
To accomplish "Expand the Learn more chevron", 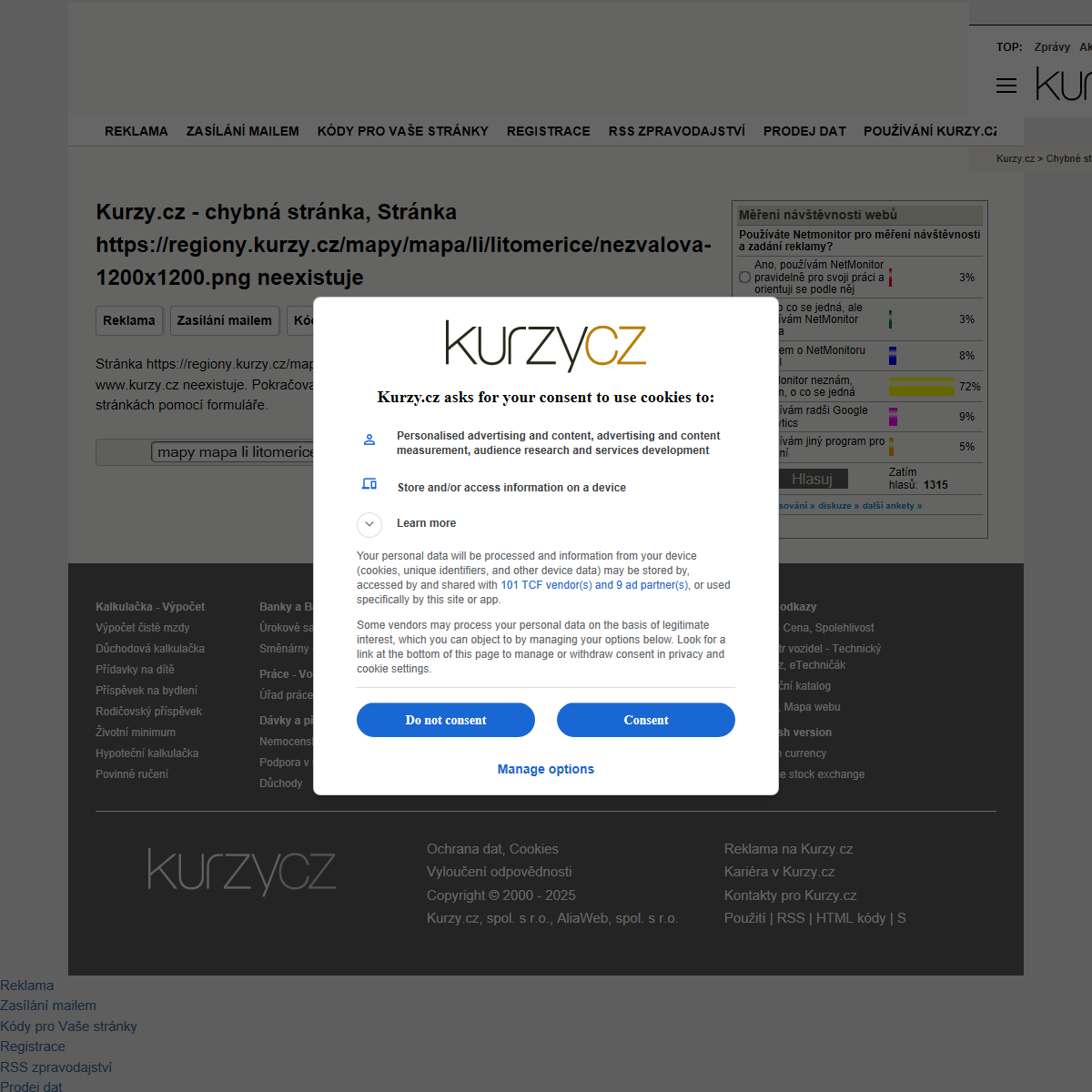I will [x=369, y=524].
